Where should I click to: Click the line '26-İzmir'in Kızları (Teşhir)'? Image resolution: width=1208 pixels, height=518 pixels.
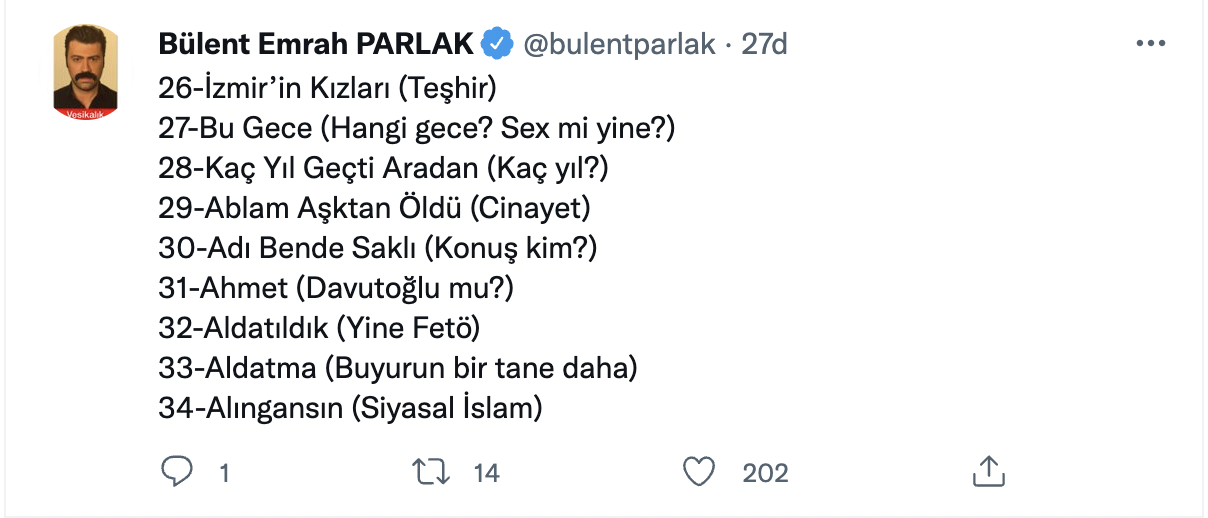(x=328, y=88)
